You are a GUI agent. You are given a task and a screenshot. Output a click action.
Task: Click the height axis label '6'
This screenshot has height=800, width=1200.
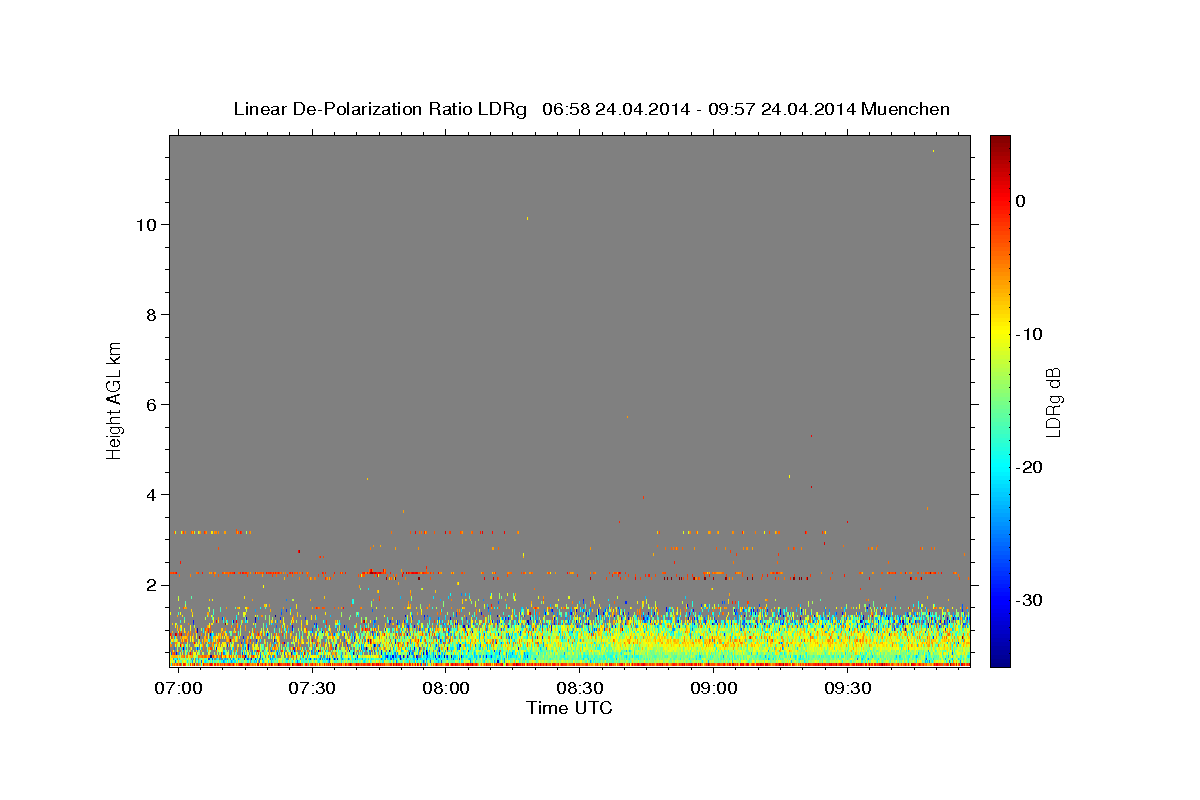click(150, 405)
